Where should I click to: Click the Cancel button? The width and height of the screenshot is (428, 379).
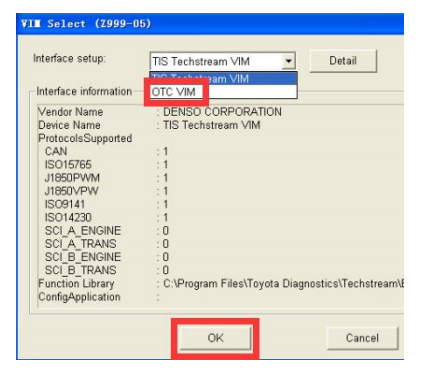362,338
